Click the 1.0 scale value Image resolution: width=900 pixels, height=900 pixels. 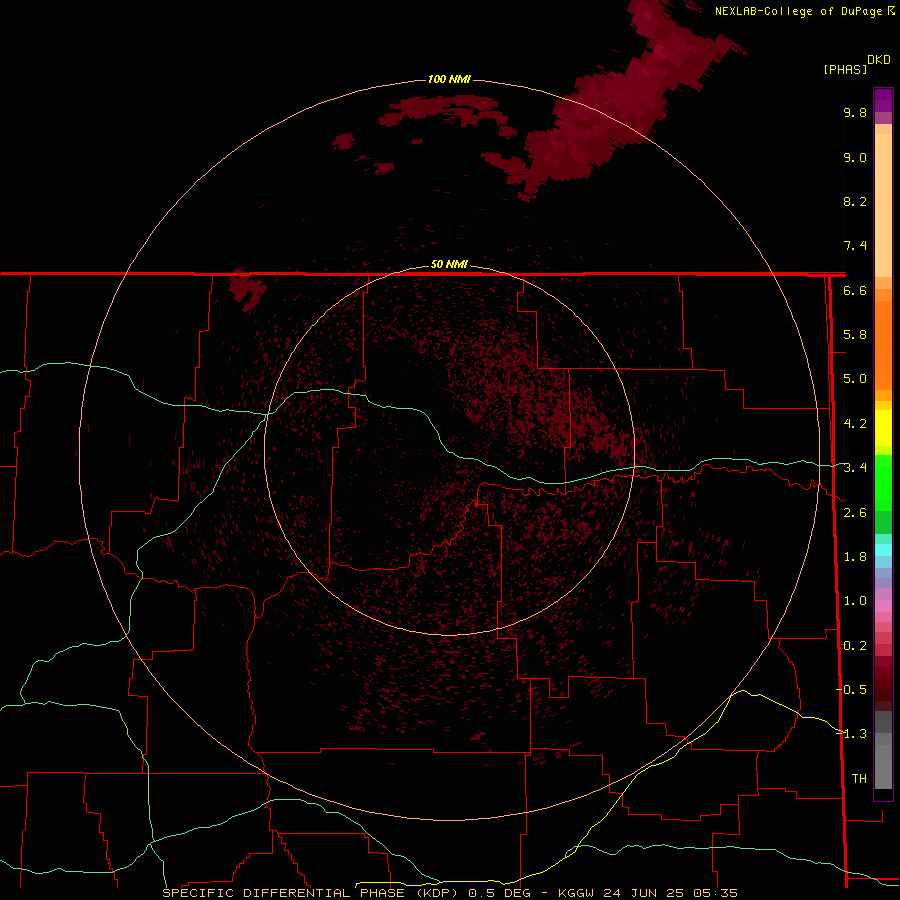tap(855, 601)
